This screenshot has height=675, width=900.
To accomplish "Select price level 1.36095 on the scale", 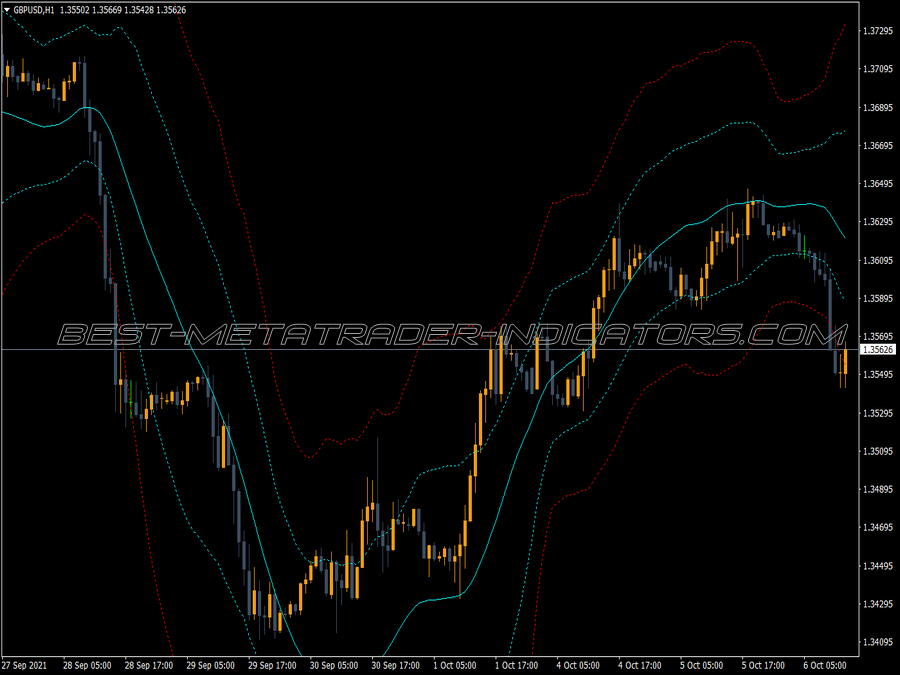I will click(x=878, y=260).
